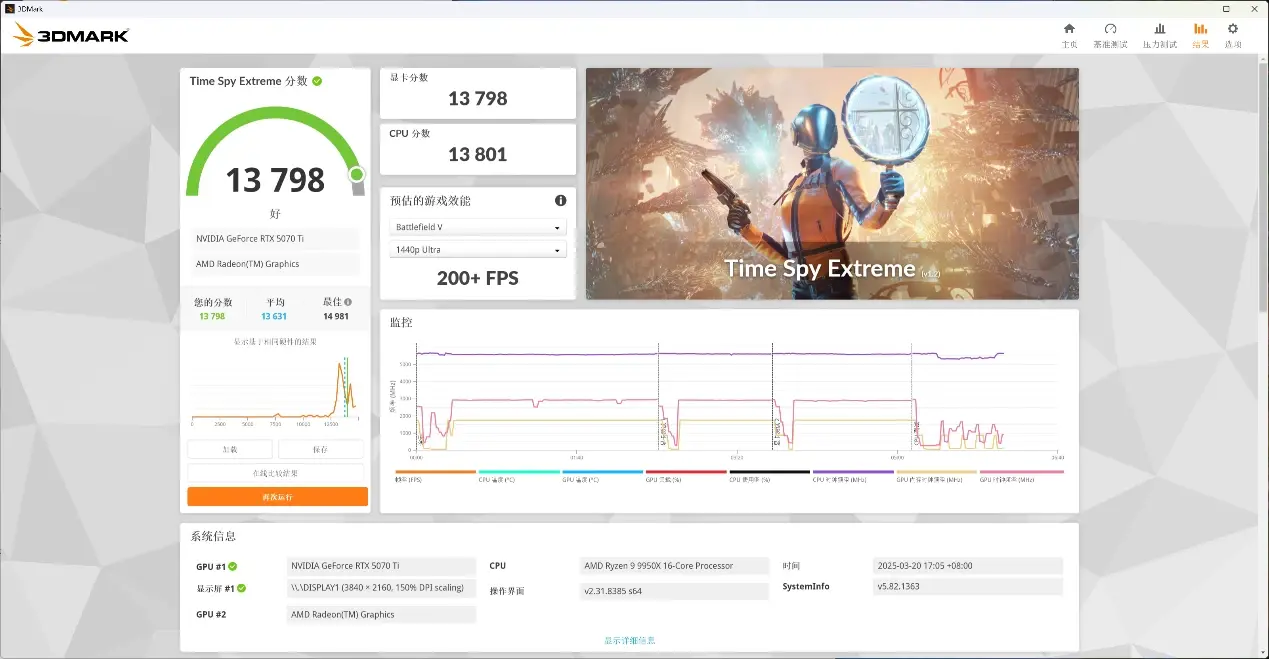Click the GPU #2 AMD Radeon(TM) Graphics field
This screenshot has width=1269, height=659.
coord(380,615)
